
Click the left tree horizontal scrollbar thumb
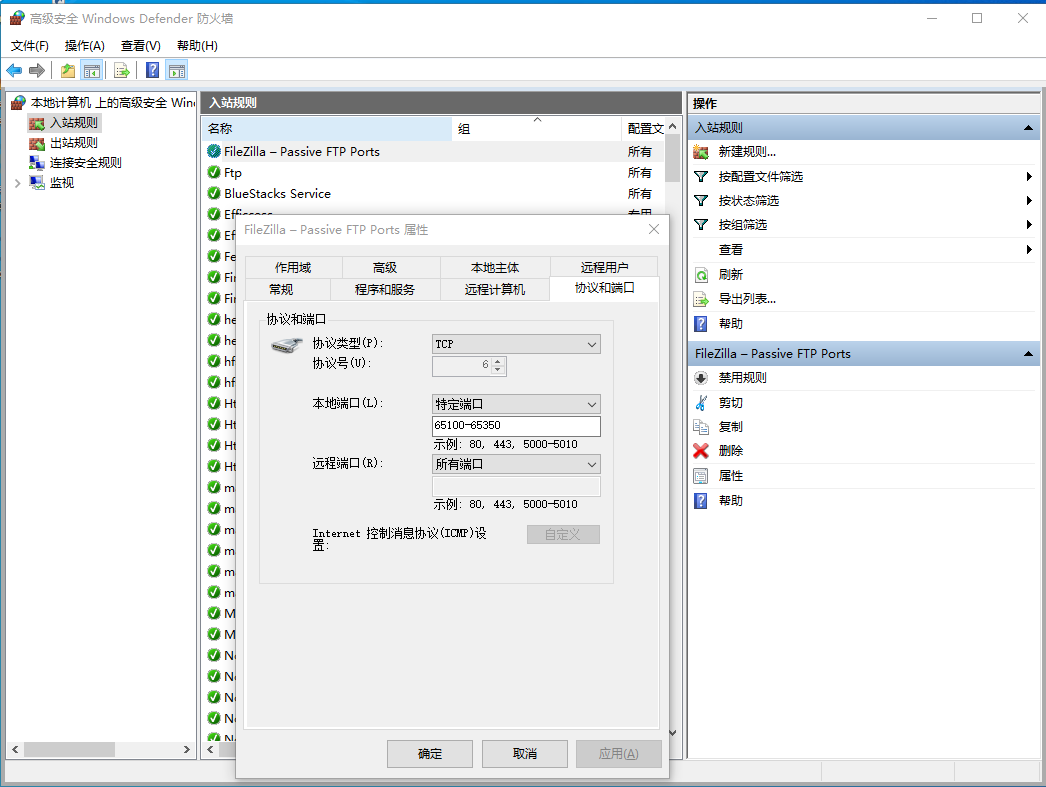click(69, 750)
